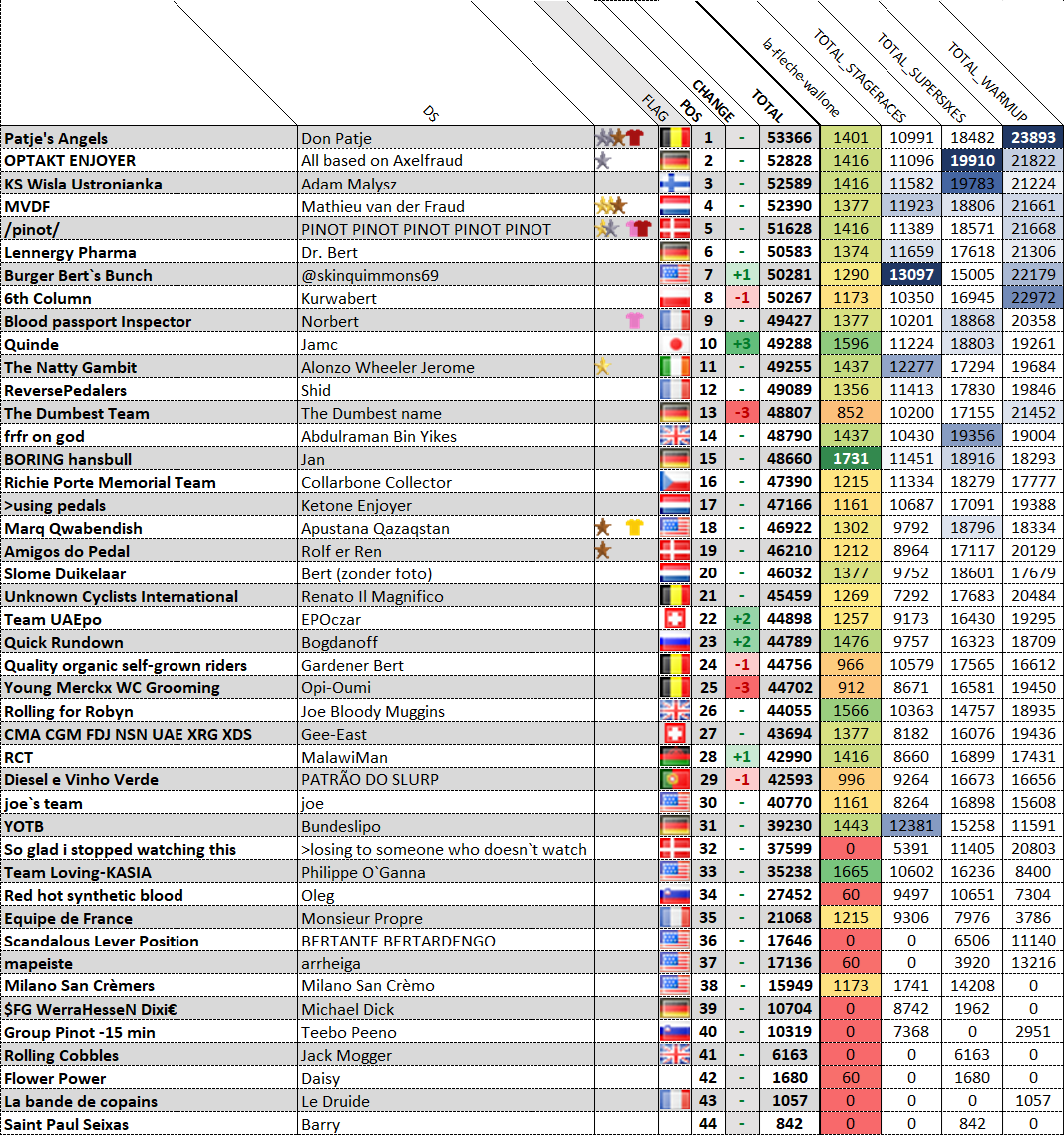Click DS name BERTANTE BERTARDENGO
The image size is (1064, 1135).
point(398,941)
